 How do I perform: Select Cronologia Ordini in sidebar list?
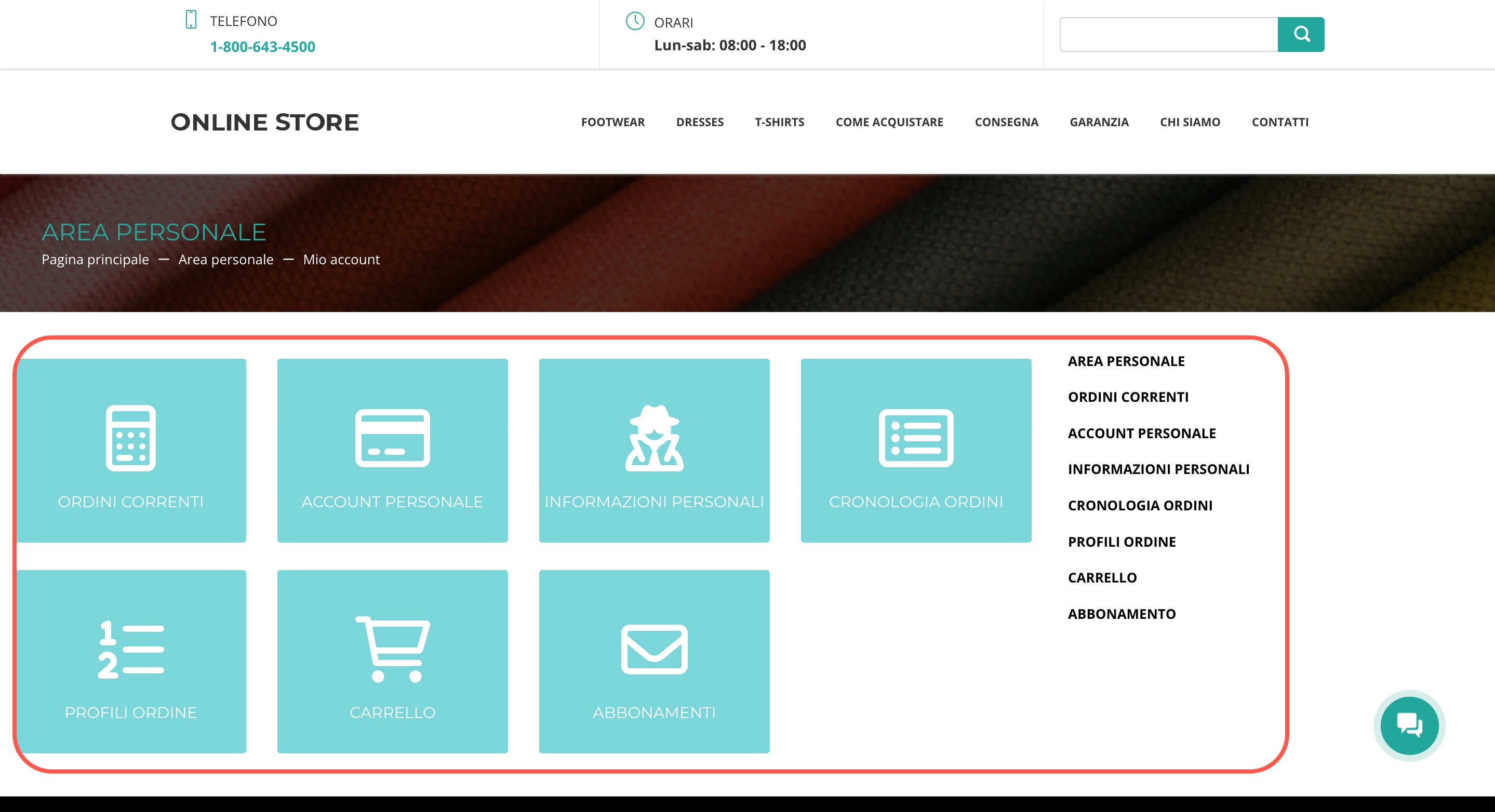tap(1140, 505)
